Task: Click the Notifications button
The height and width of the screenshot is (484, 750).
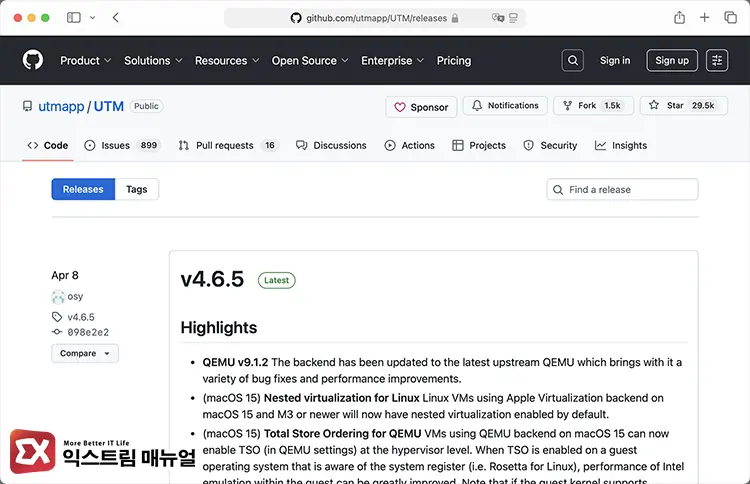Action: pos(505,106)
